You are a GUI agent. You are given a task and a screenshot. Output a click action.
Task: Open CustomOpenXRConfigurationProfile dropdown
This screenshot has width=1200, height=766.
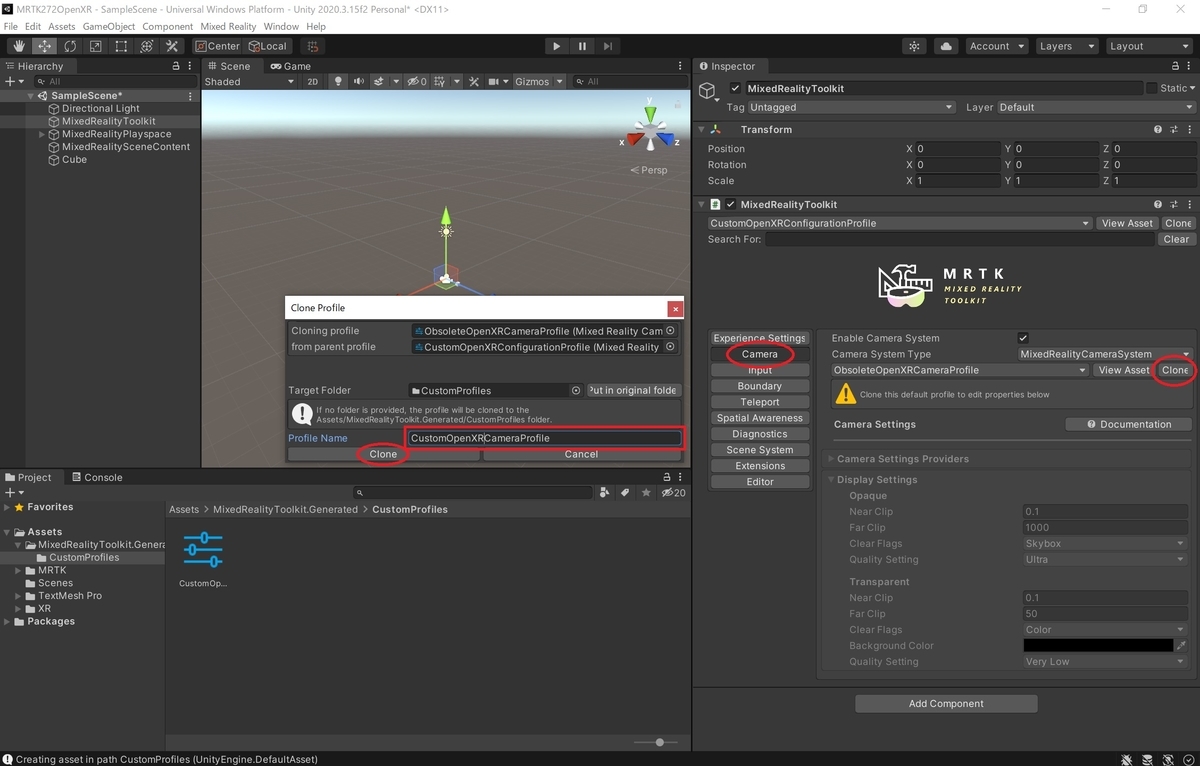tap(899, 223)
